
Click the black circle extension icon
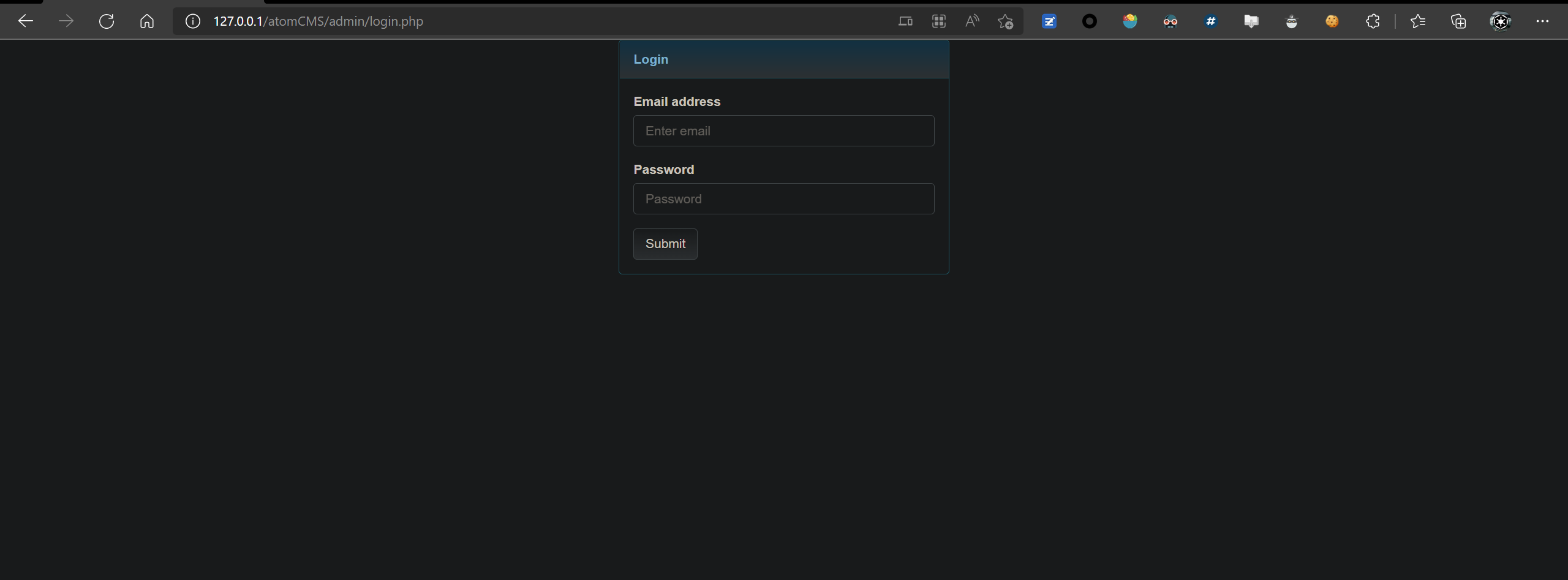pyautogui.click(x=1090, y=21)
